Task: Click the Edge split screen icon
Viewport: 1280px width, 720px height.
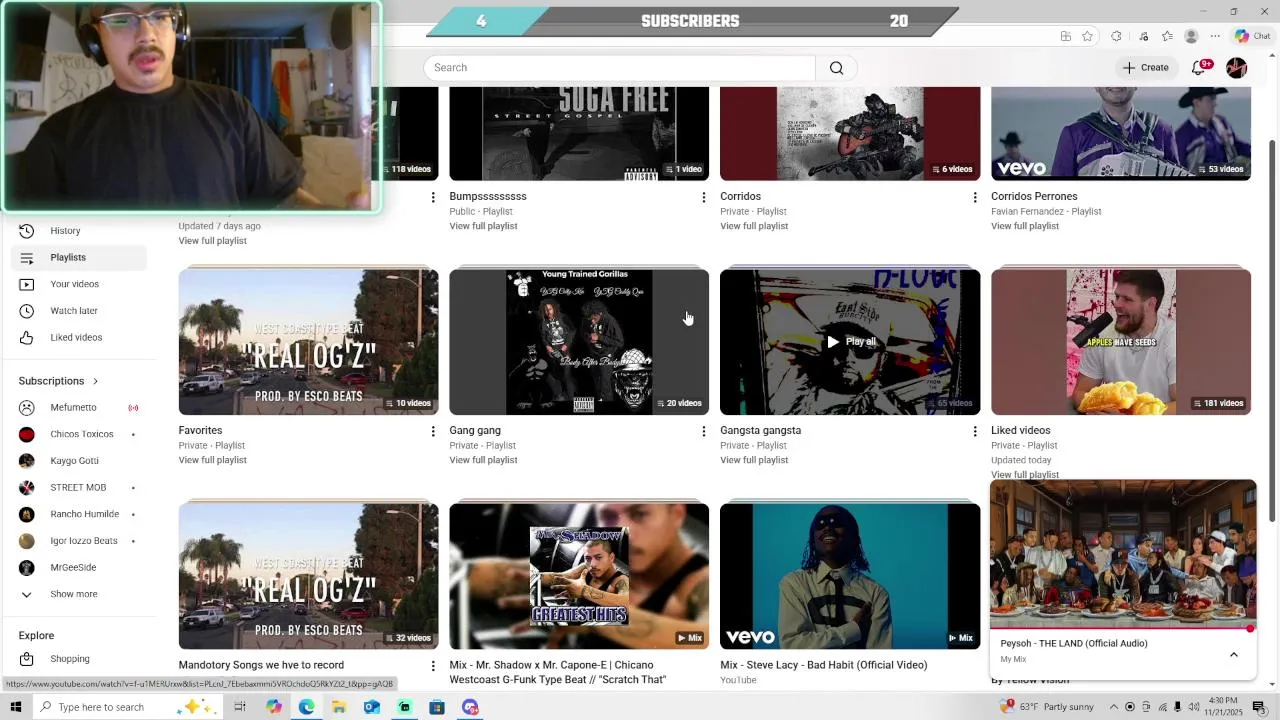Action: click(x=1066, y=36)
